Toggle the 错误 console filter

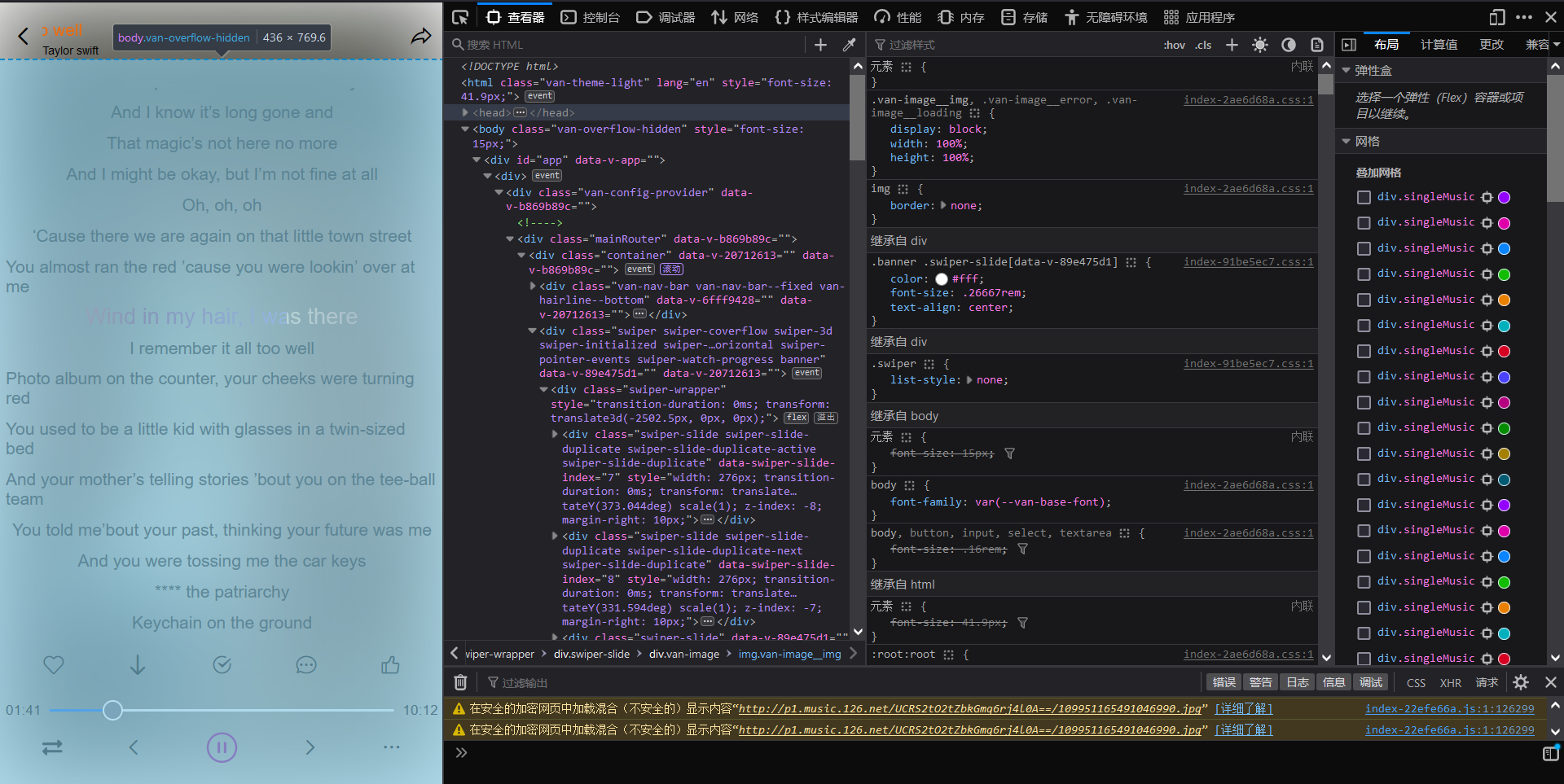click(x=1224, y=682)
